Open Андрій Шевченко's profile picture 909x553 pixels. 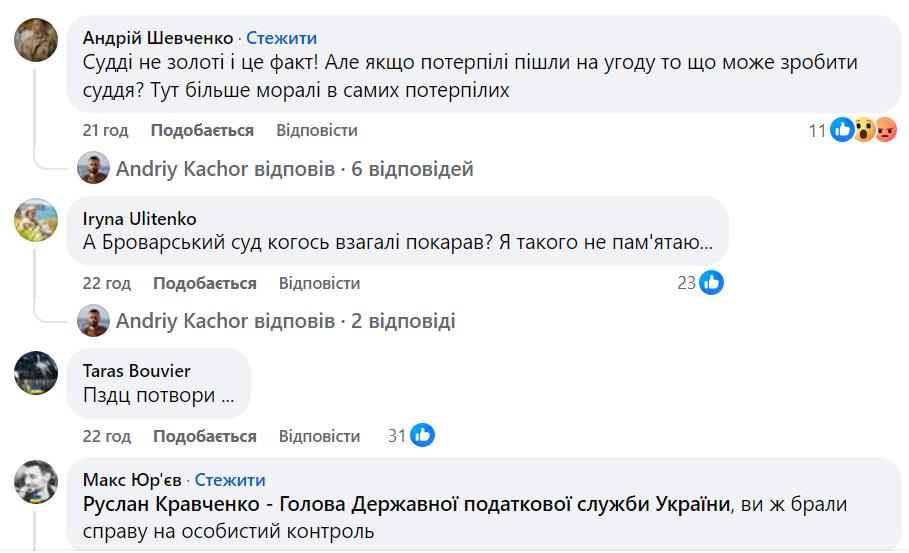point(37,40)
